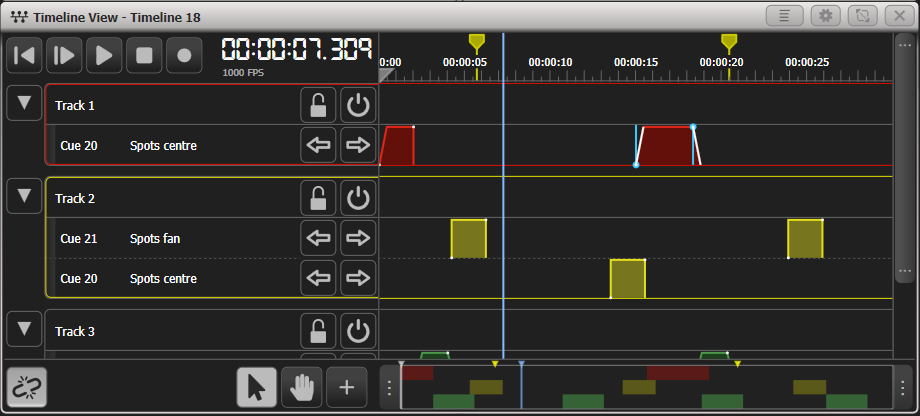Click the blue fade-in handle of red block

click(636, 165)
